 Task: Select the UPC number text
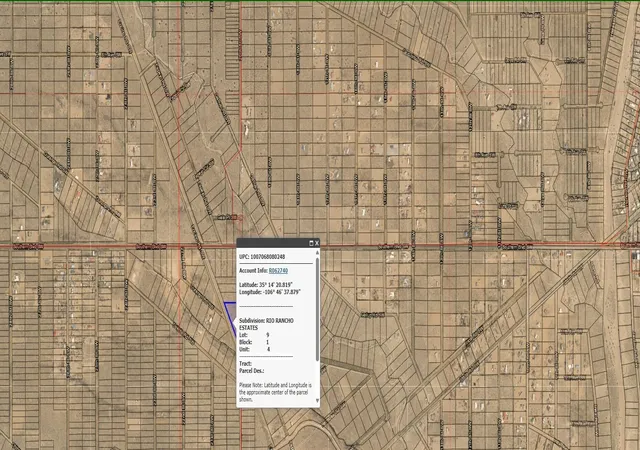coord(267,257)
